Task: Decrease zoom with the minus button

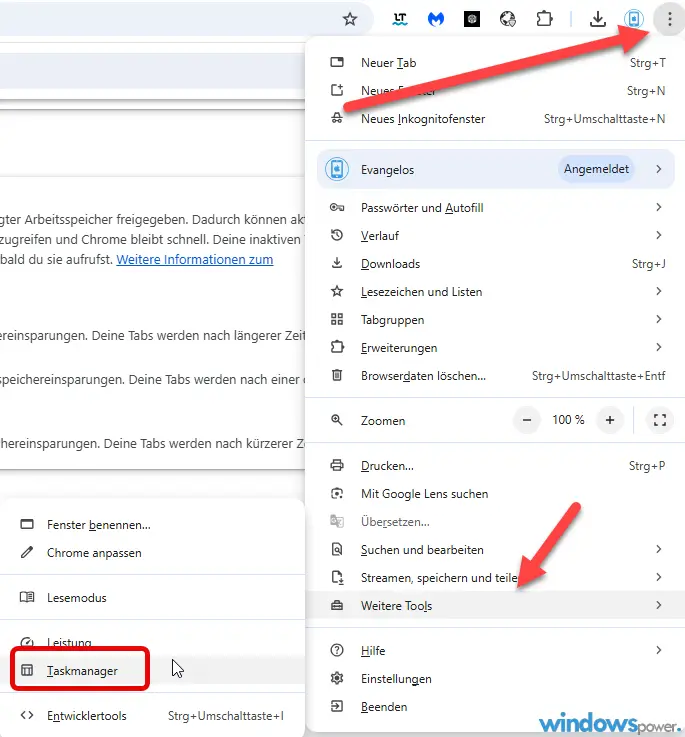Action: 527,420
